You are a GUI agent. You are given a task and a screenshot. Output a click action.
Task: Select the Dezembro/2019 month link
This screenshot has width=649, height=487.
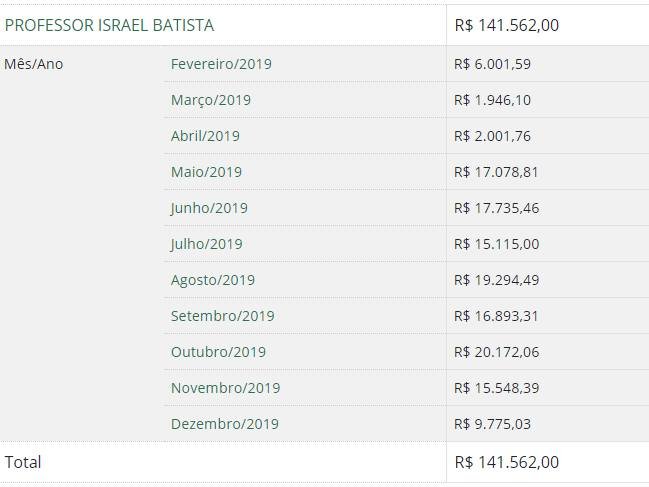[x=225, y=424]
